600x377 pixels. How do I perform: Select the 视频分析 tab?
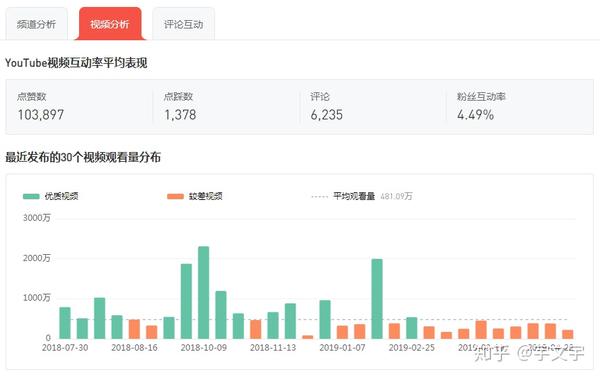point(110,24)
